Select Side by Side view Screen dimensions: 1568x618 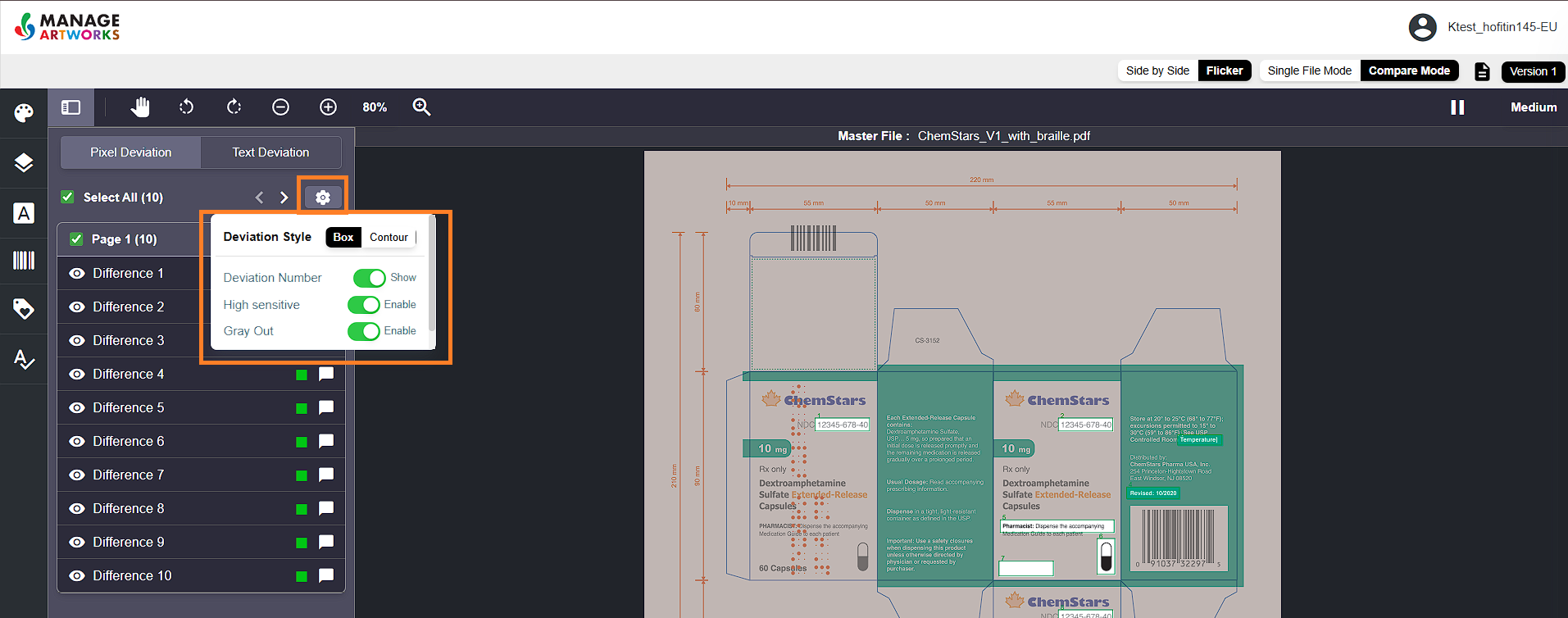1157,70
